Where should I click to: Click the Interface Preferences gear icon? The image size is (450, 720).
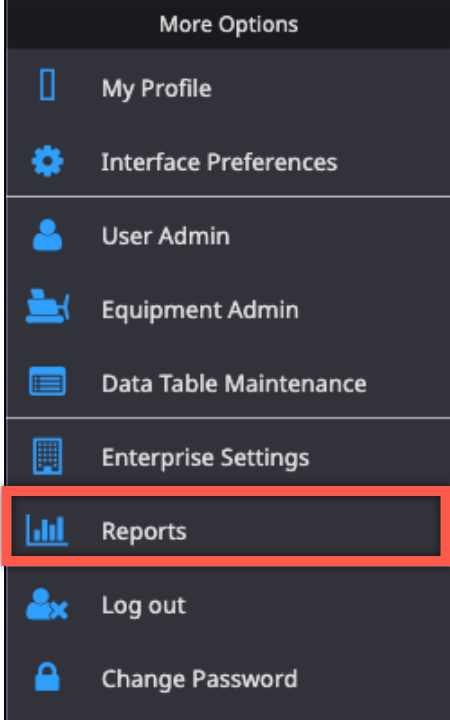pos(47,161)
